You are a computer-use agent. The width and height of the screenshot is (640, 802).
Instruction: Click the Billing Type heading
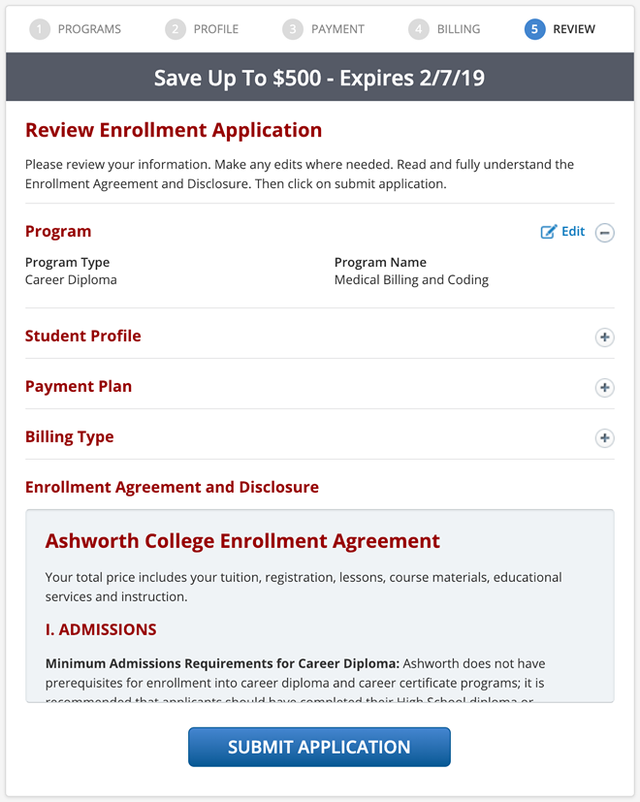69,437
